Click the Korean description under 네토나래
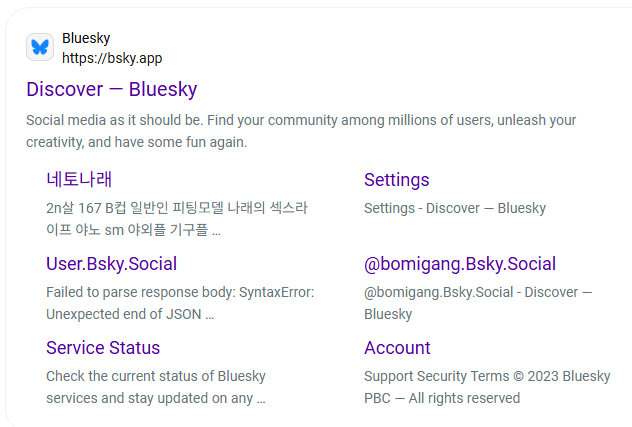Screen dimensions: 632x427 (x=177, y=208)
